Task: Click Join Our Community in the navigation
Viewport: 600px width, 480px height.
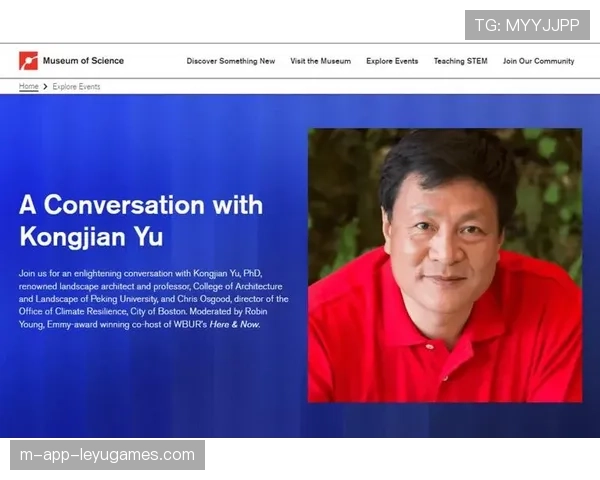Action: pos(538,61)
